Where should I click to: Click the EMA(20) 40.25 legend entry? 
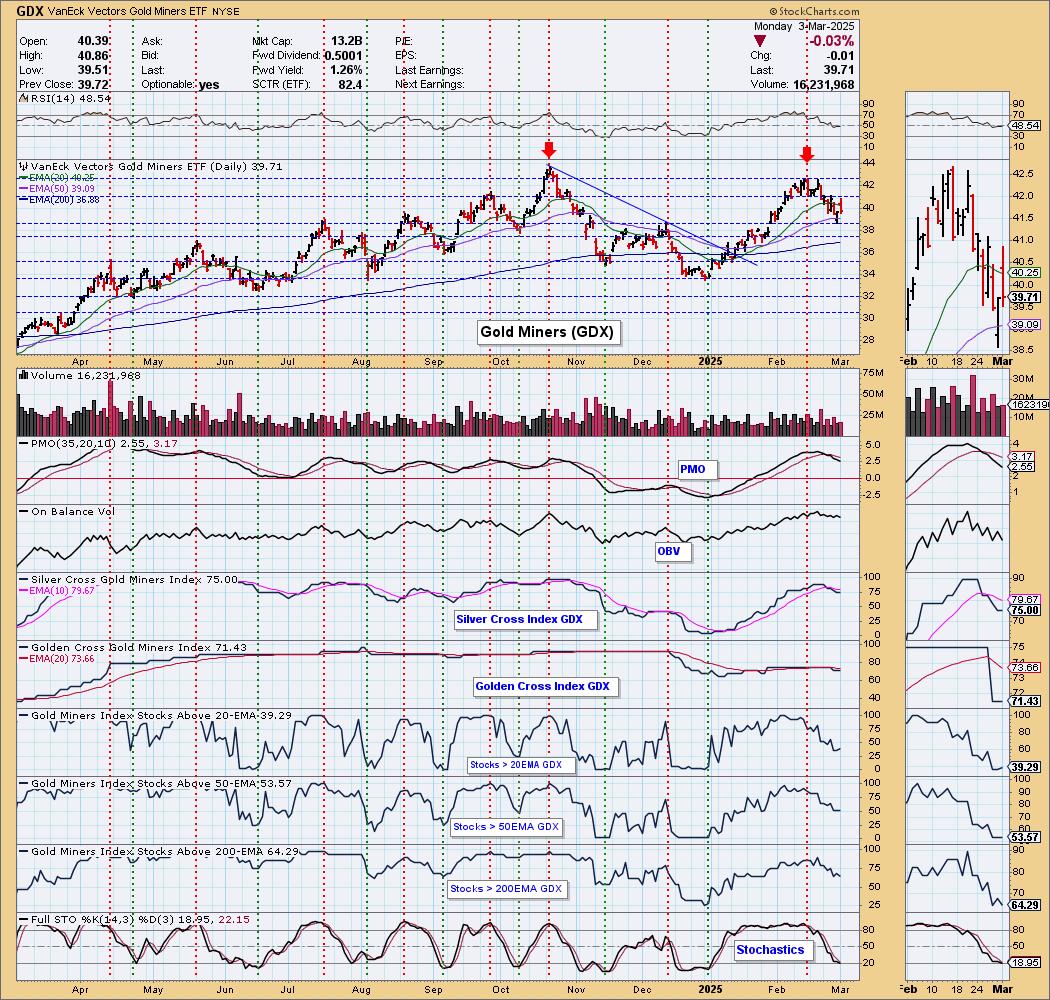58,178
